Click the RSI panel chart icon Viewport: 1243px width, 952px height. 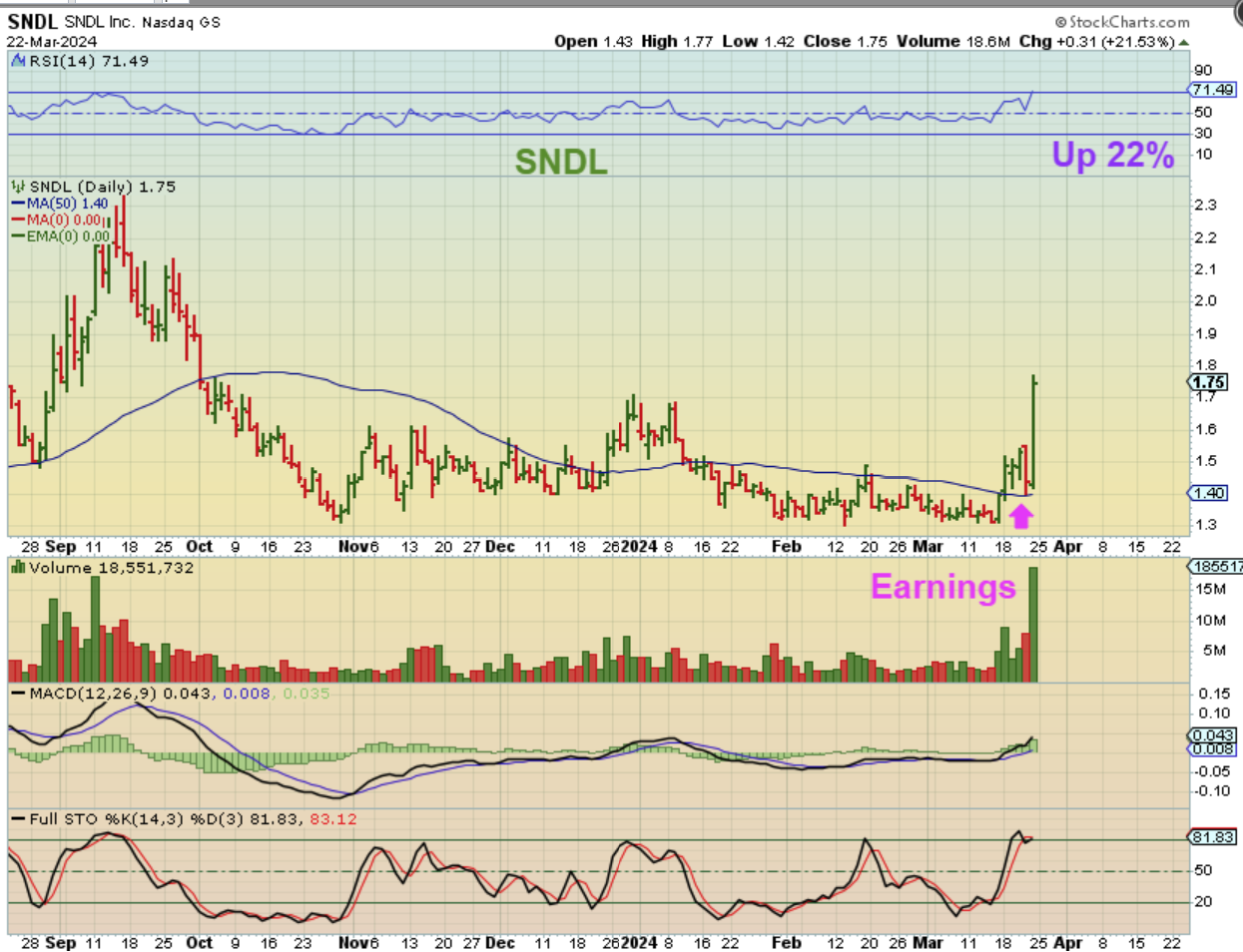(18, 61)
